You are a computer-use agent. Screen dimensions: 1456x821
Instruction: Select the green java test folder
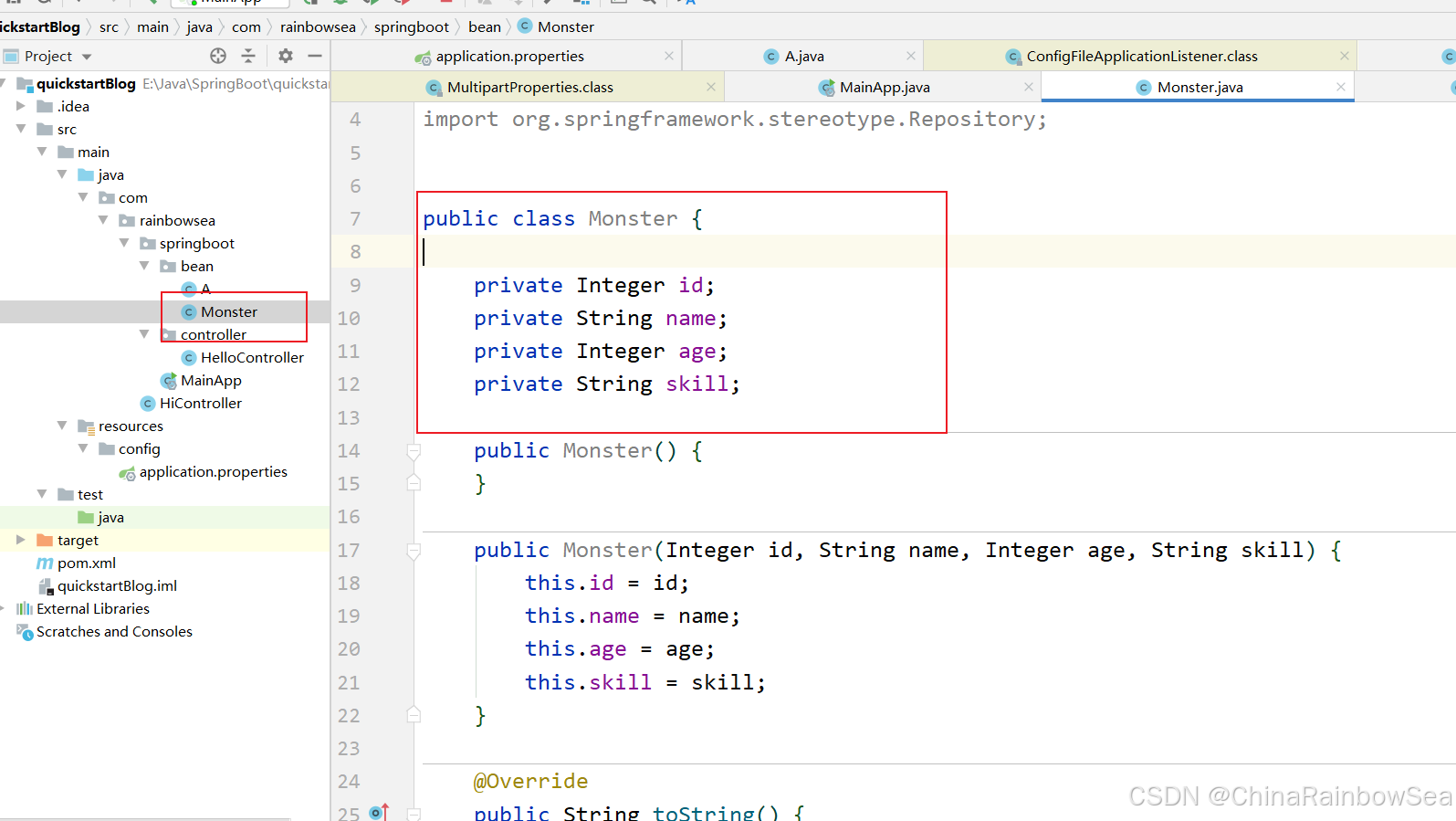click(101, 517)
